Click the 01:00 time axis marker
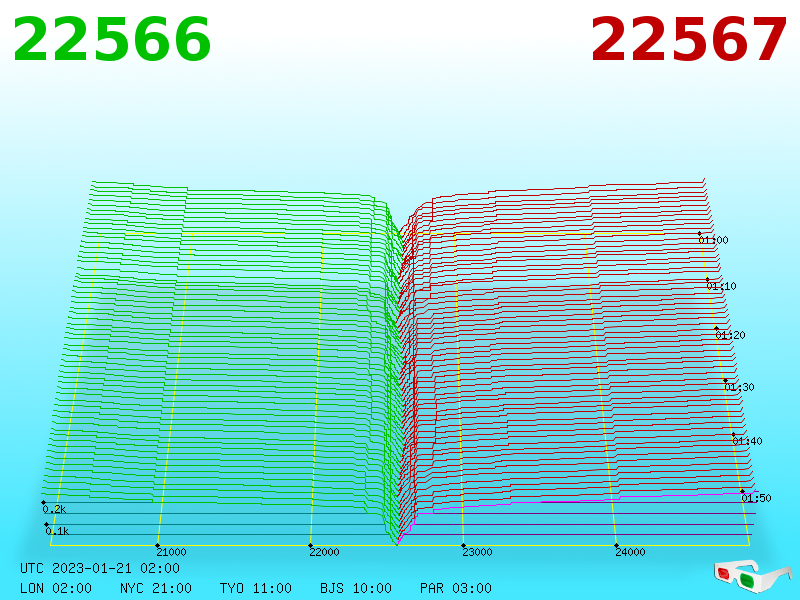The image size is (800, 600). tap(713, 240)
